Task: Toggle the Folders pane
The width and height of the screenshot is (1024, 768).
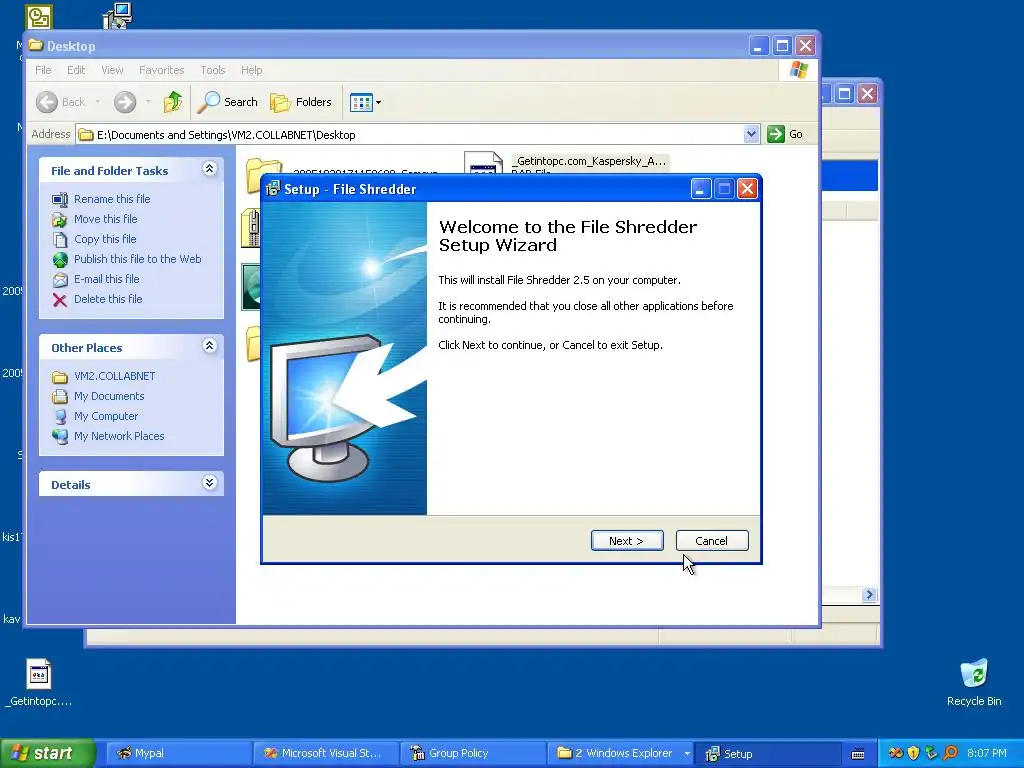Action: click(301, 102)
